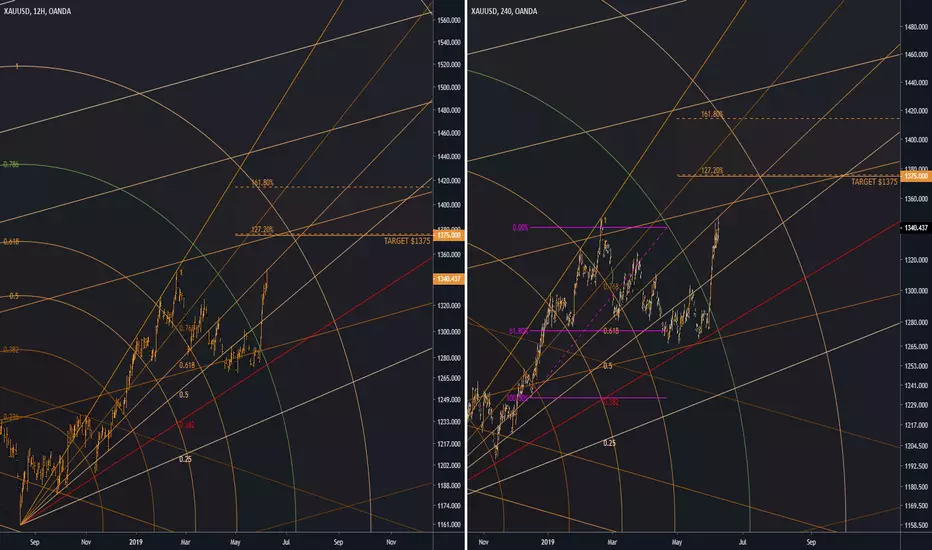Click the 1320.000 price level on 240 axis

click(x=916, y=260)
